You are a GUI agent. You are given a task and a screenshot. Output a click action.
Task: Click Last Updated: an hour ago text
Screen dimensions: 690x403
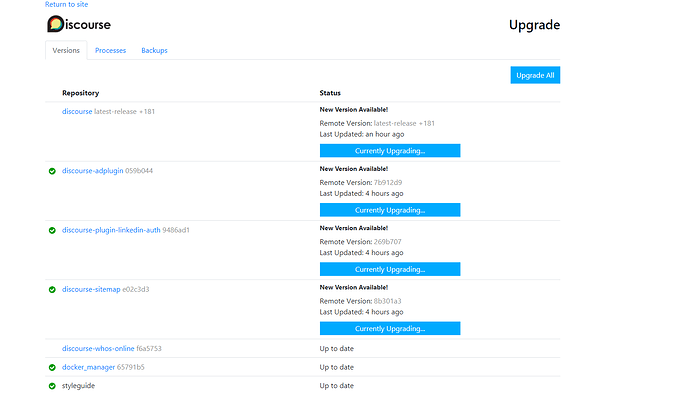coord(362,134)
